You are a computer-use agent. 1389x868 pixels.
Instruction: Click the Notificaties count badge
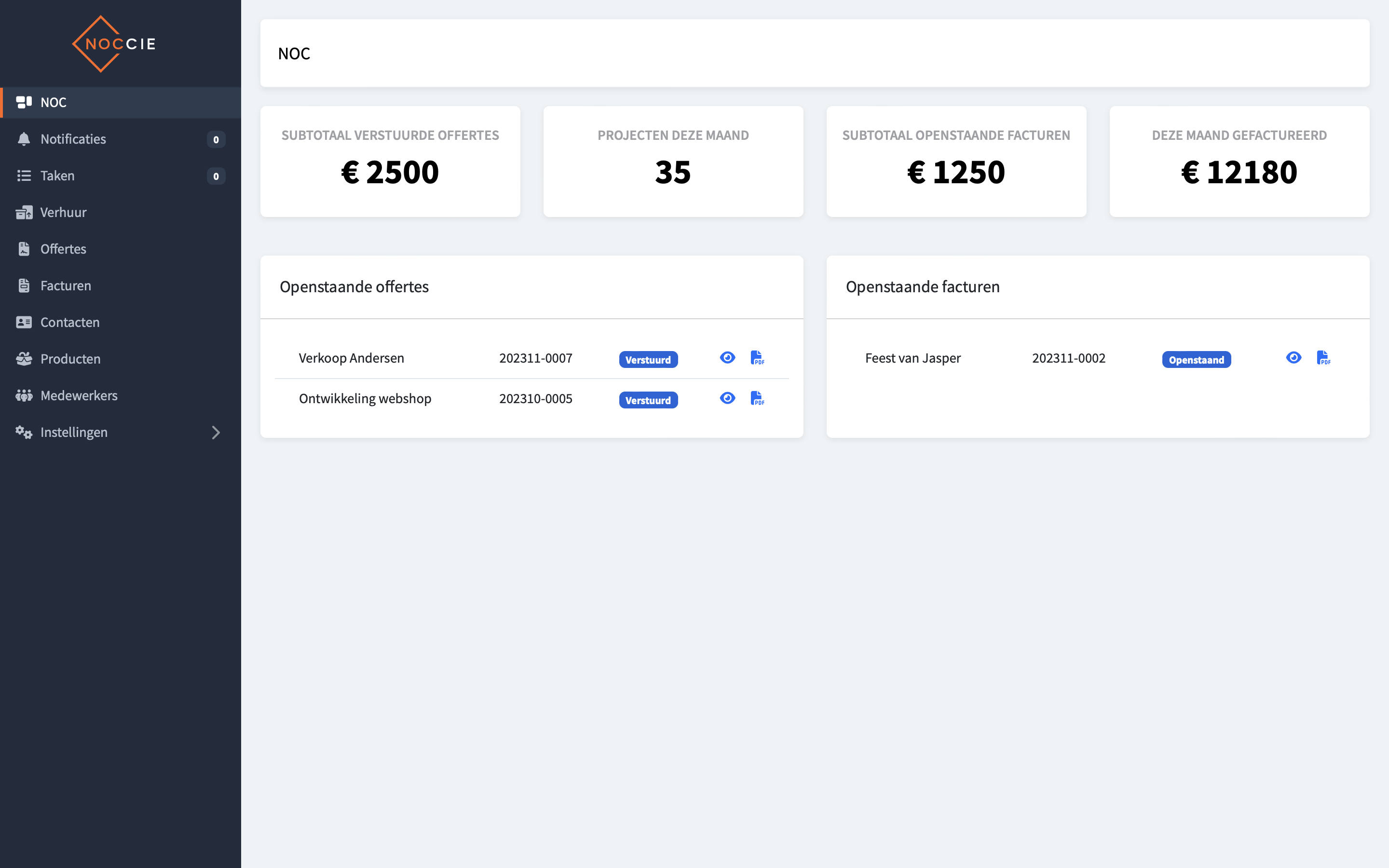point(216,139)
